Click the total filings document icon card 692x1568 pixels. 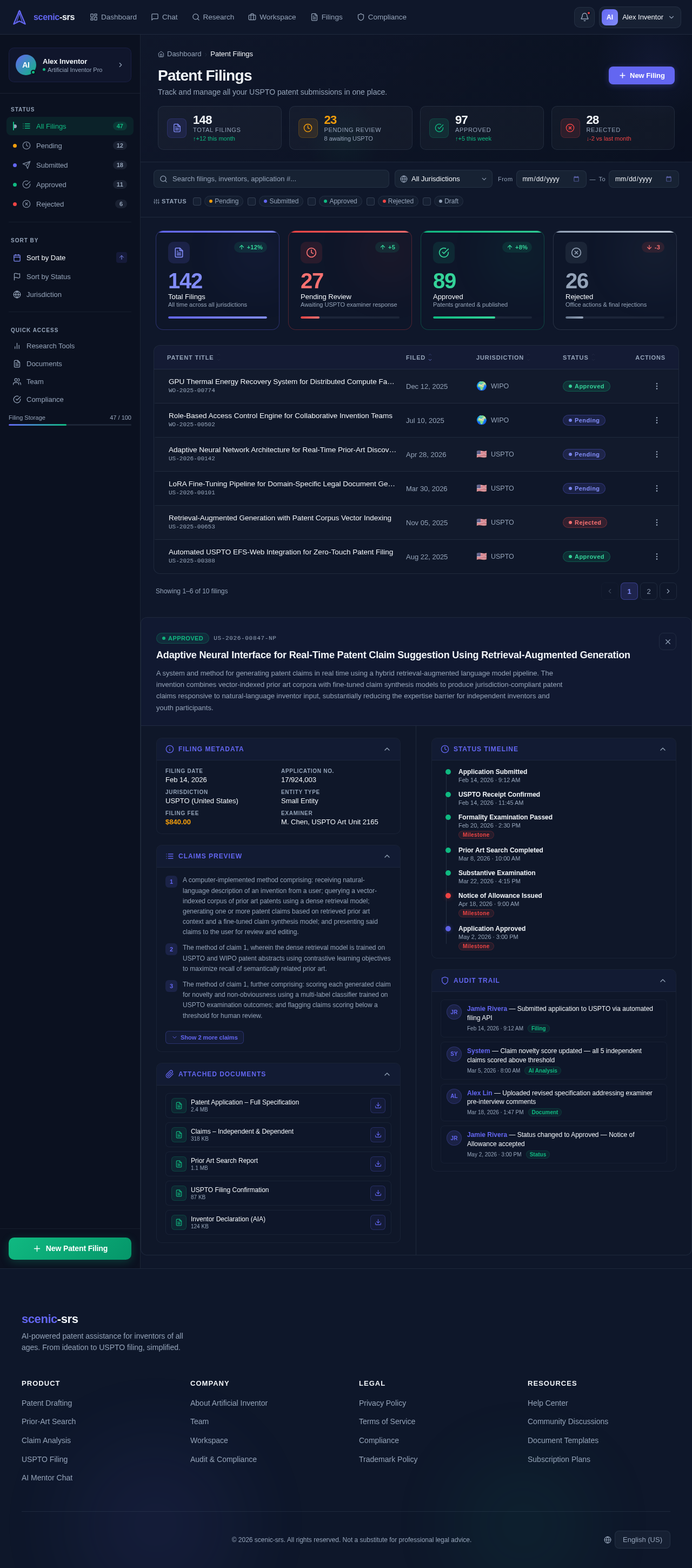point(176,128)
